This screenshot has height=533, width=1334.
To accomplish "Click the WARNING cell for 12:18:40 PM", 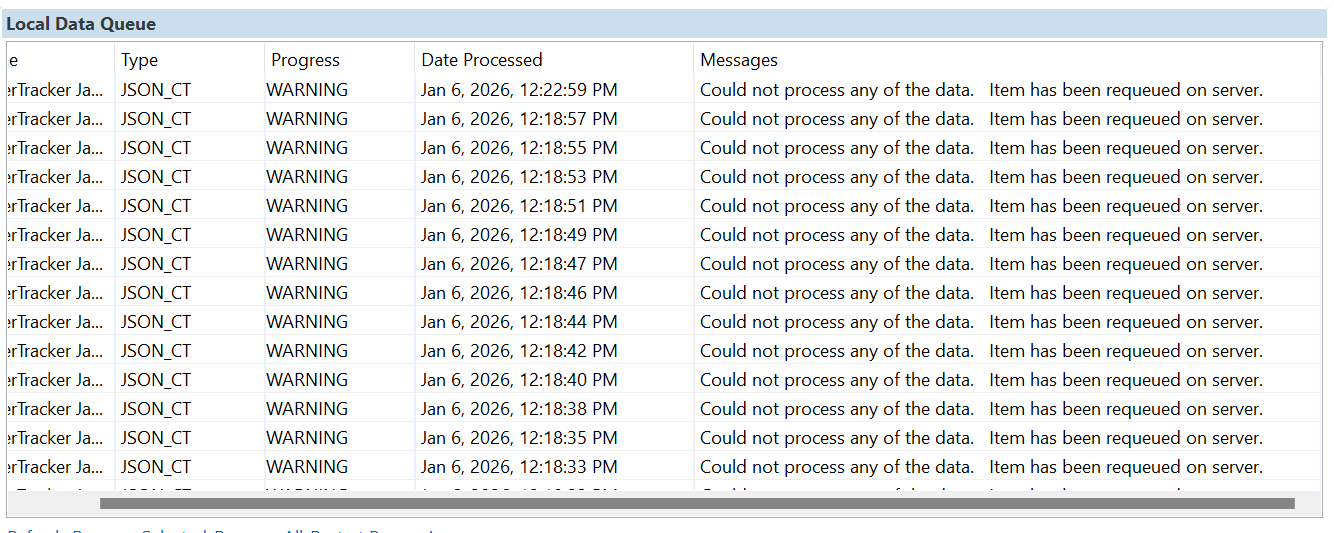I will (307, 380).
